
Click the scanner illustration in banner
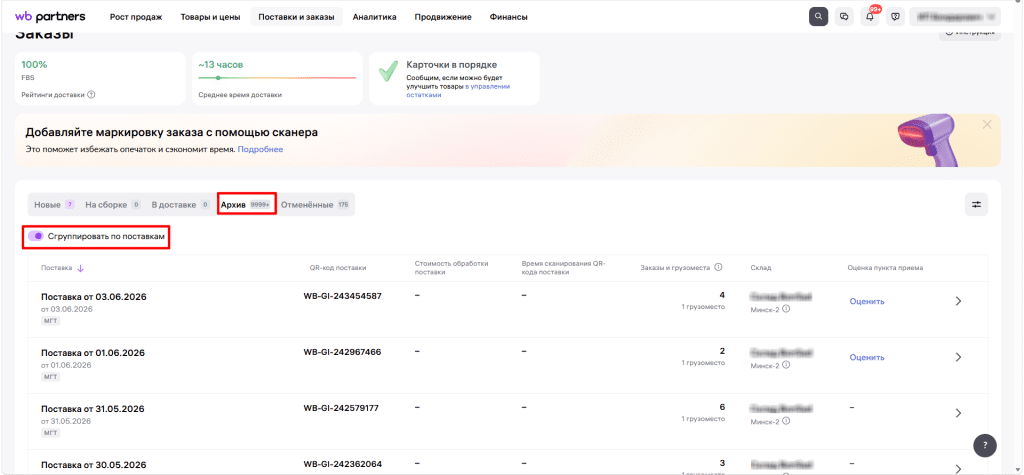tap(927, 139)
